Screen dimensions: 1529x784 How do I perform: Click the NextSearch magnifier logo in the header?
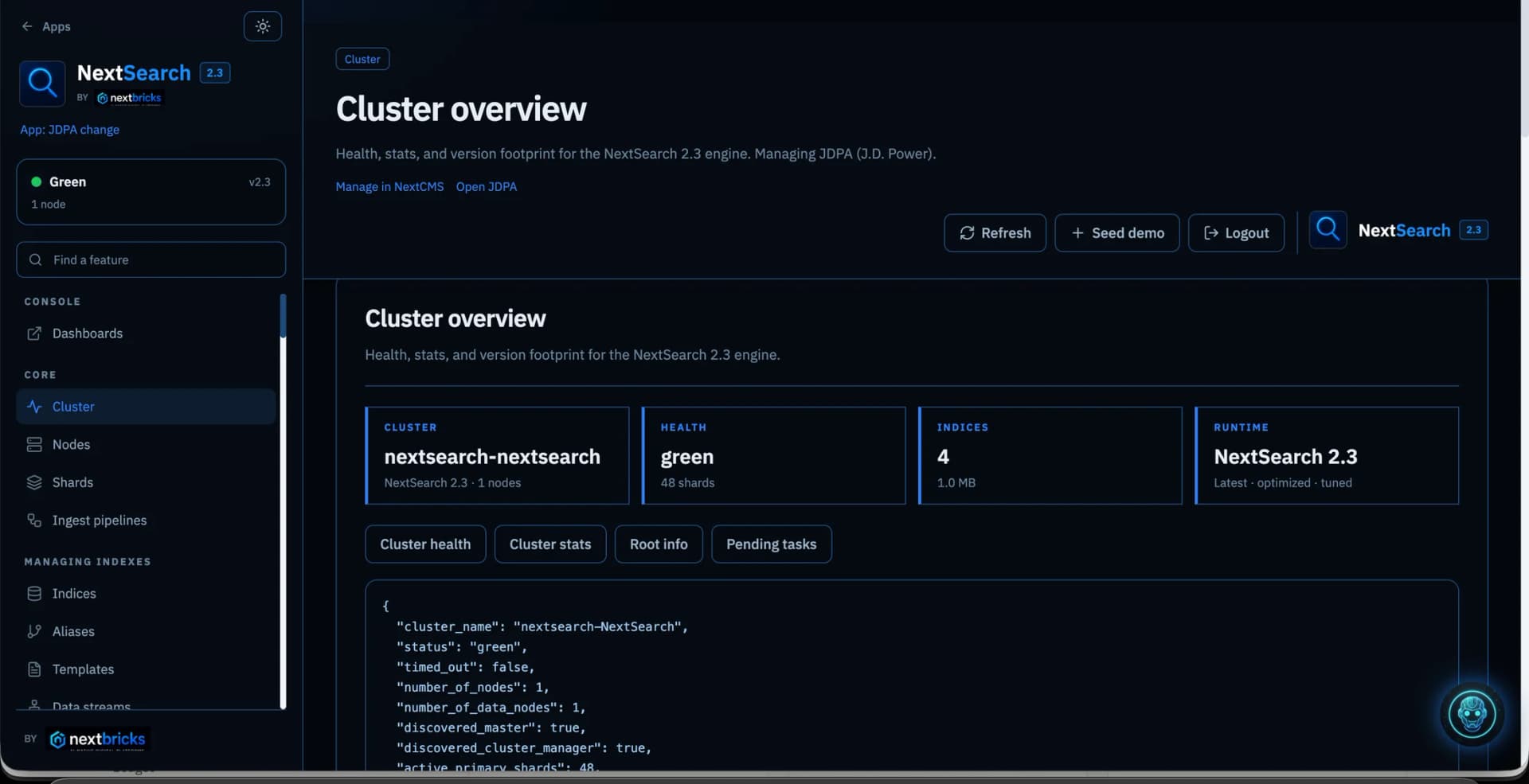(x=1328, y=230)
